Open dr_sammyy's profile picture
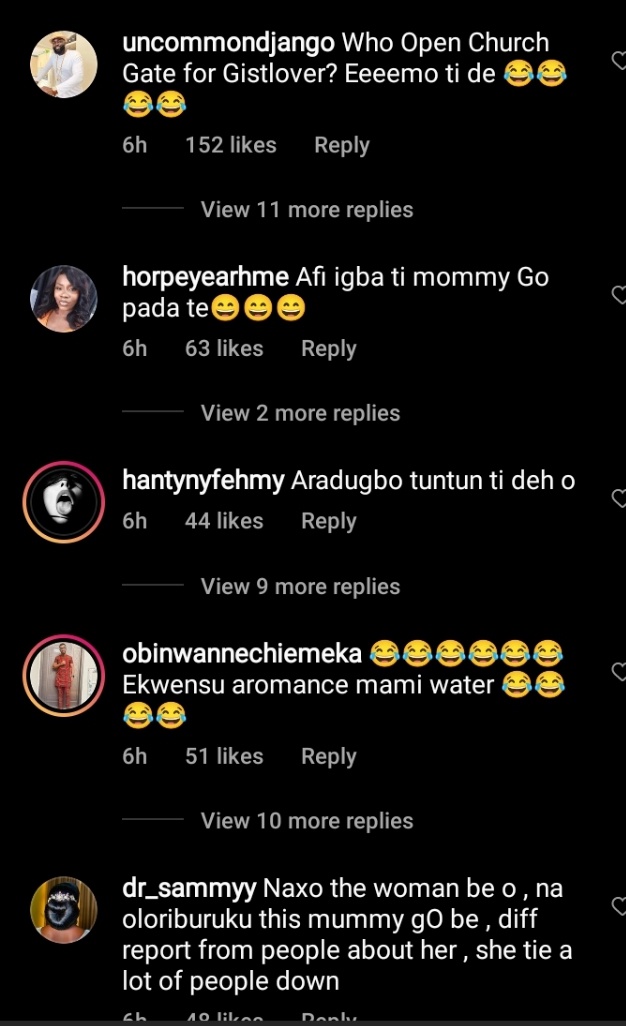Screen dimensions: 626x1026 pyautogui.click(x=65, y=909)
